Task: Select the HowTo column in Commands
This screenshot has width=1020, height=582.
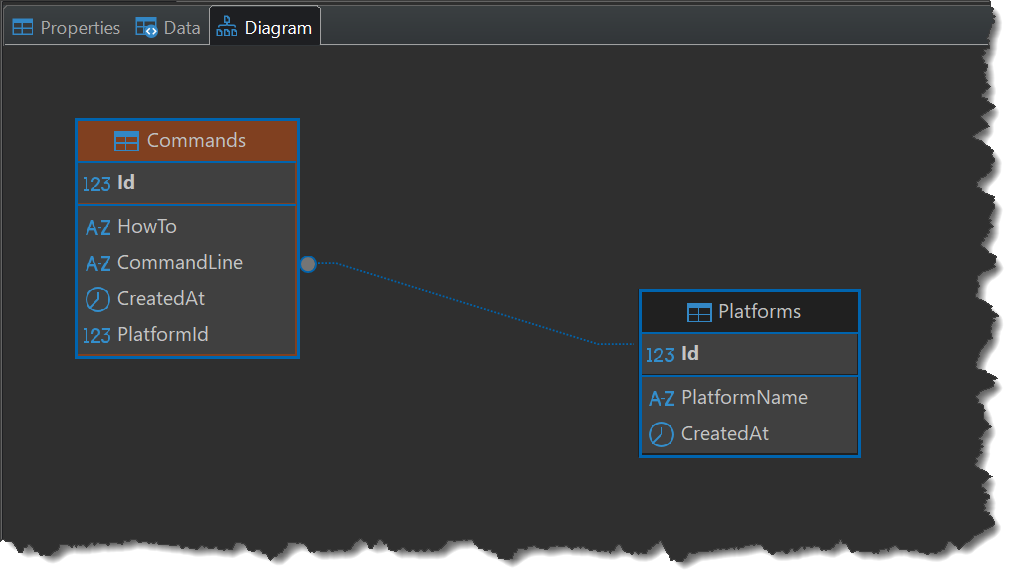Action: [147, 227]
